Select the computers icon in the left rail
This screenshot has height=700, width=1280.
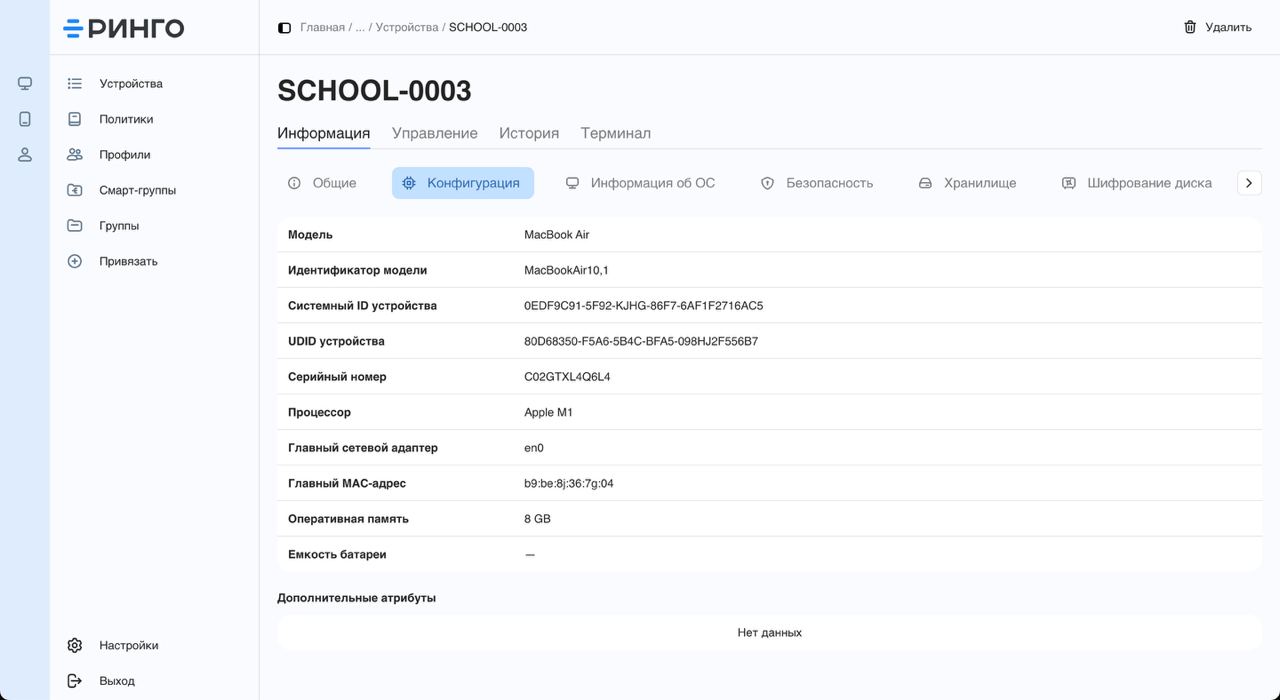click(24, 83)
